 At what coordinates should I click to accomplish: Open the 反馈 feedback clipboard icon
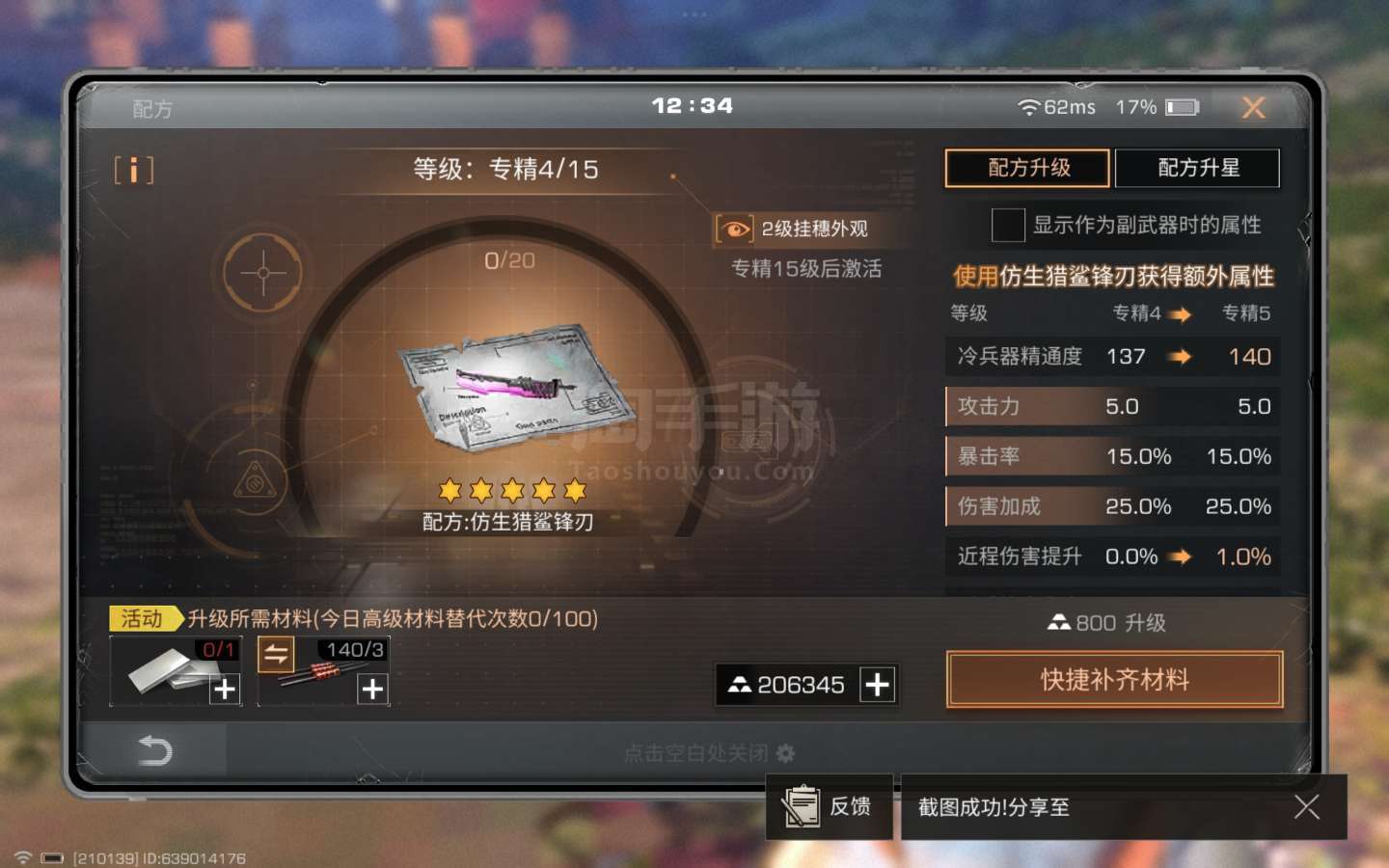(802, 806)
